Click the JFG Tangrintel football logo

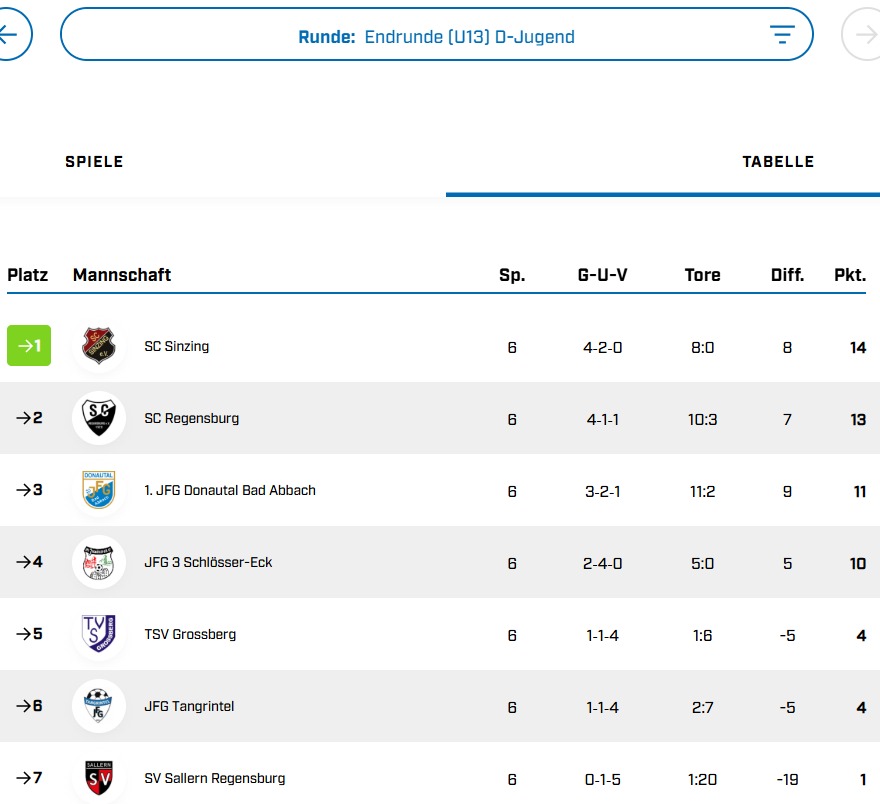pos(98,706)
